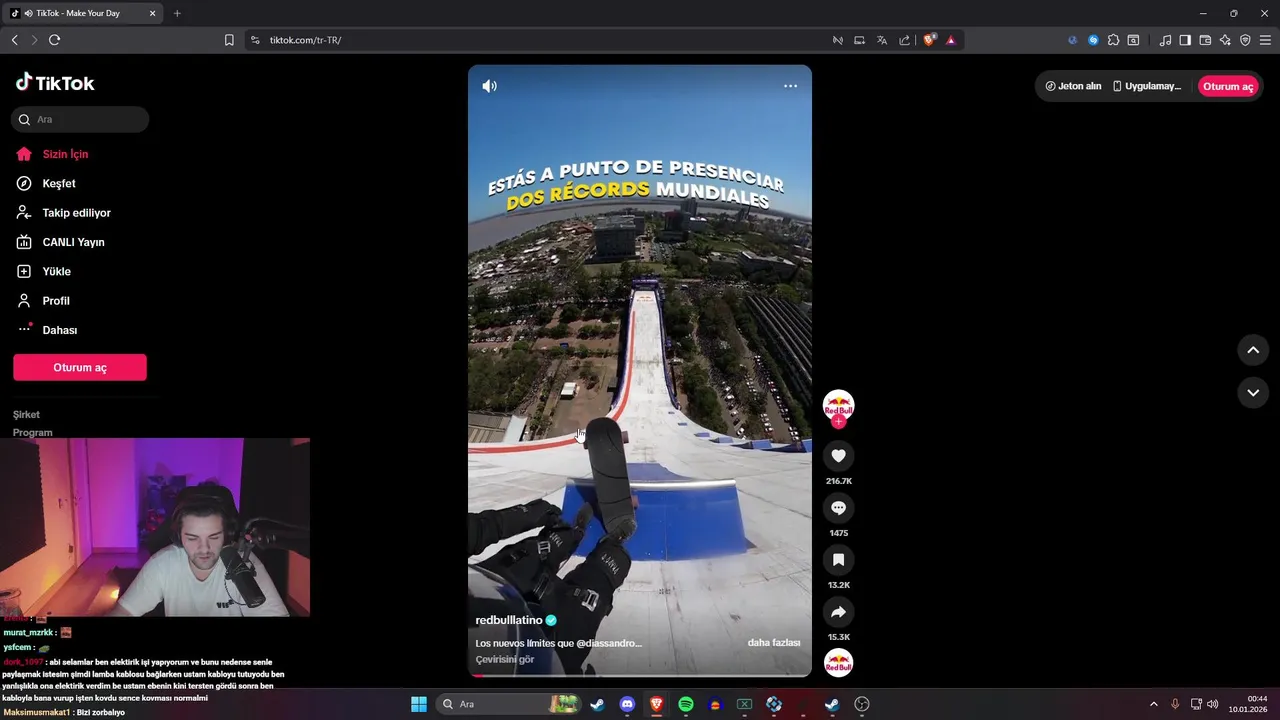Image resolution: width=1280 pixels, height=720 pixels.
Task: Reload the page with the refresh icon
Action: click(54, 40)
